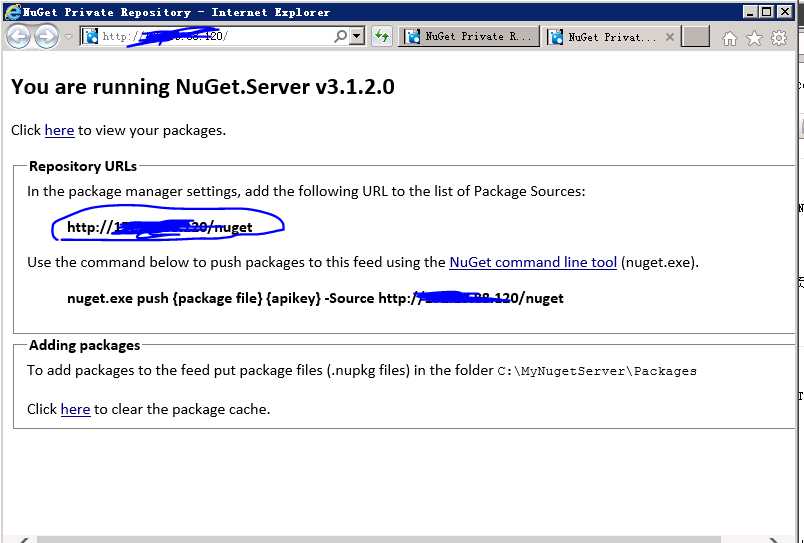Switch to first NuGet Private R... tab
Image resolution: width=804 pixels, height=543 pixels.
(x=469, y=37)
